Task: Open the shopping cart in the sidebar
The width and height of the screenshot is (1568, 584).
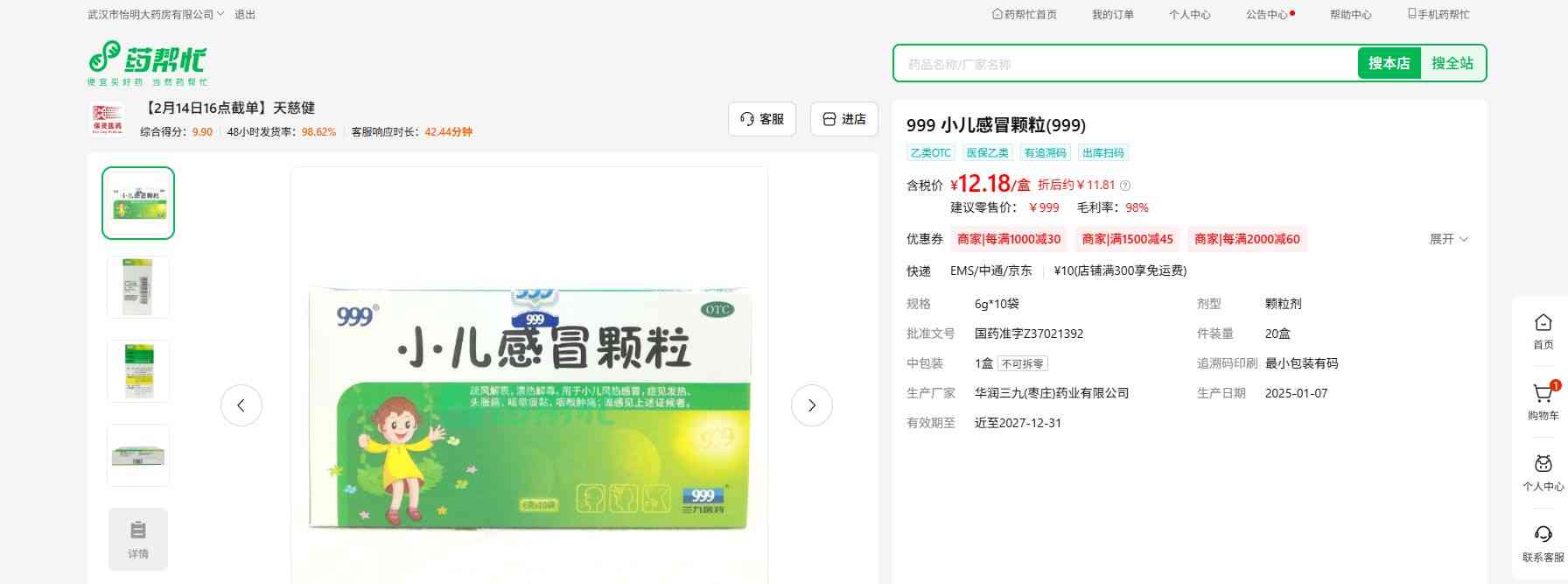Action: (1543, 395)
